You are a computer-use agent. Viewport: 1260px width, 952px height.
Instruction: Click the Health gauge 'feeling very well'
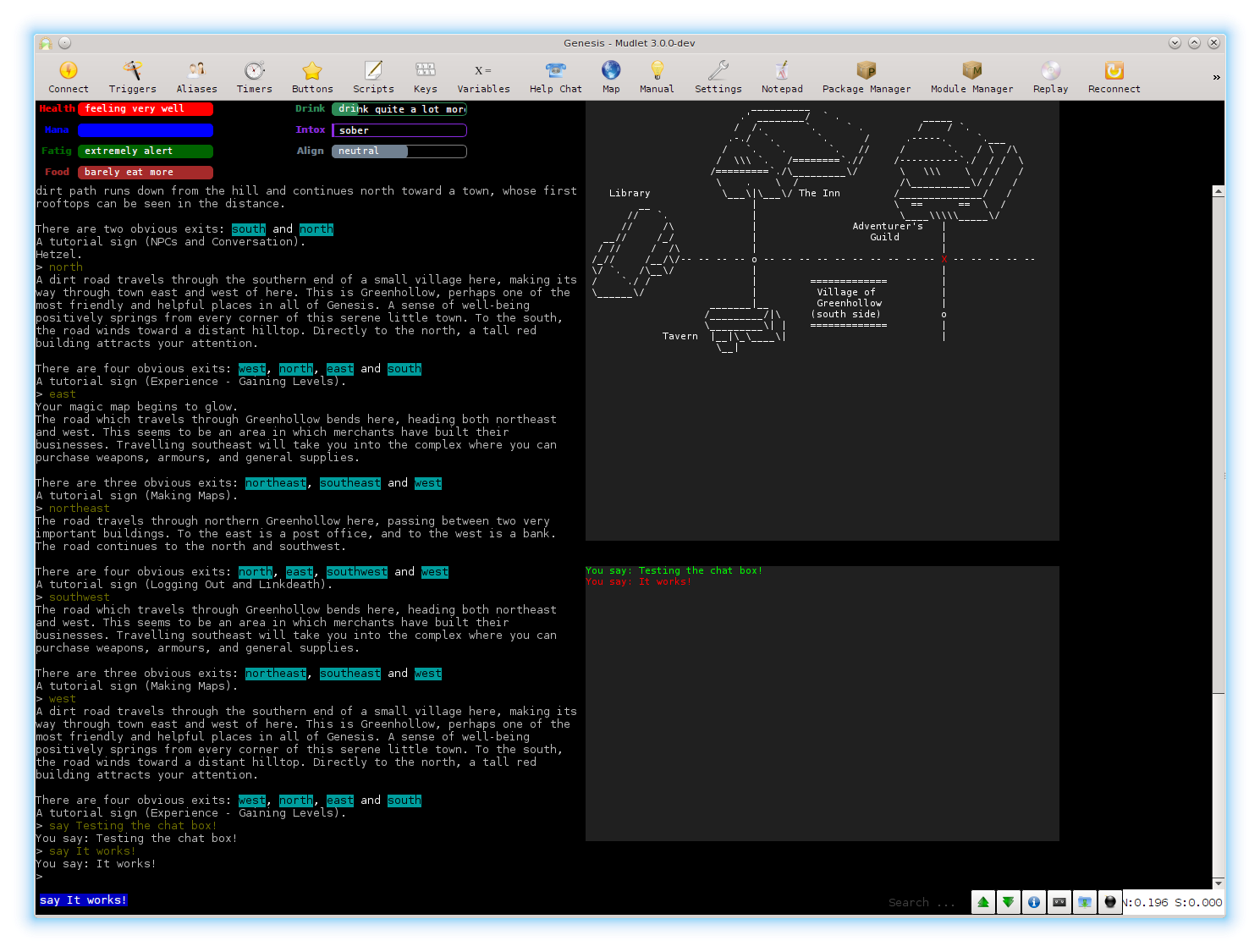pyautogui.click(x=146, y=109)
